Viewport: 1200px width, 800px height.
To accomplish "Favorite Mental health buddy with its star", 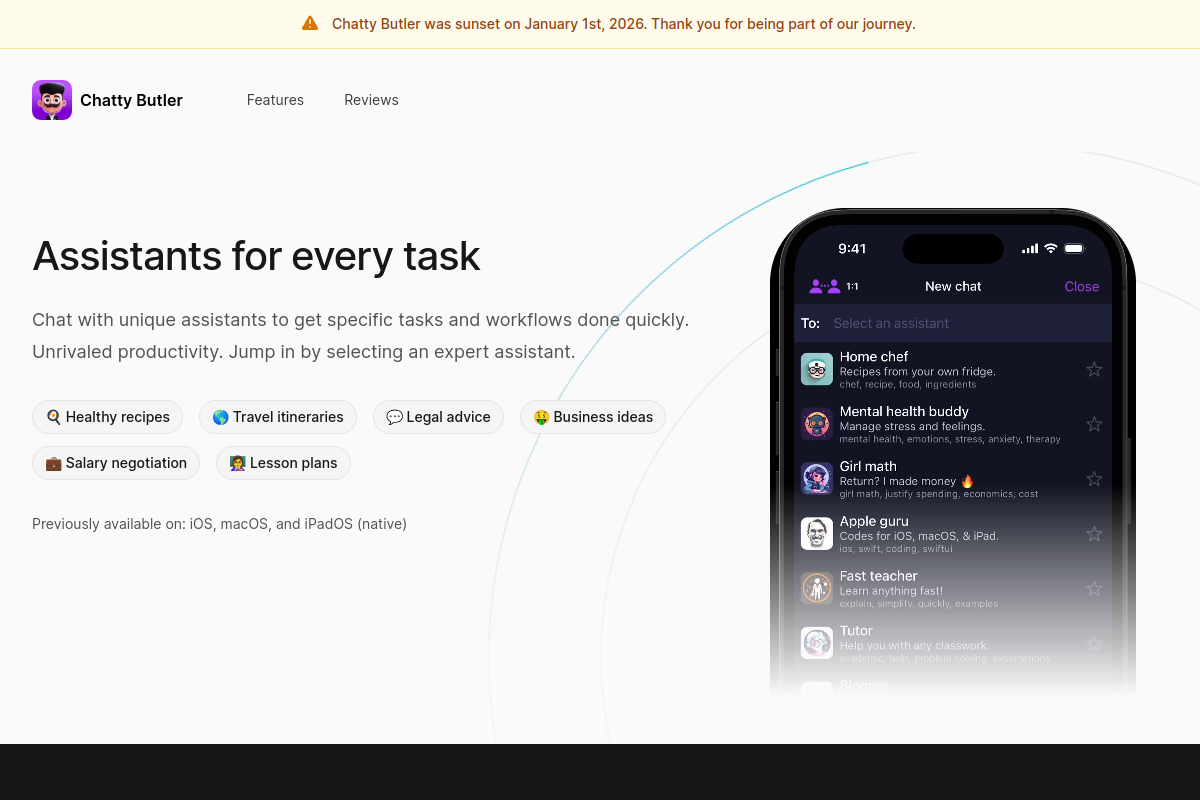I will pyautogui.click(x=1094, y=424).
